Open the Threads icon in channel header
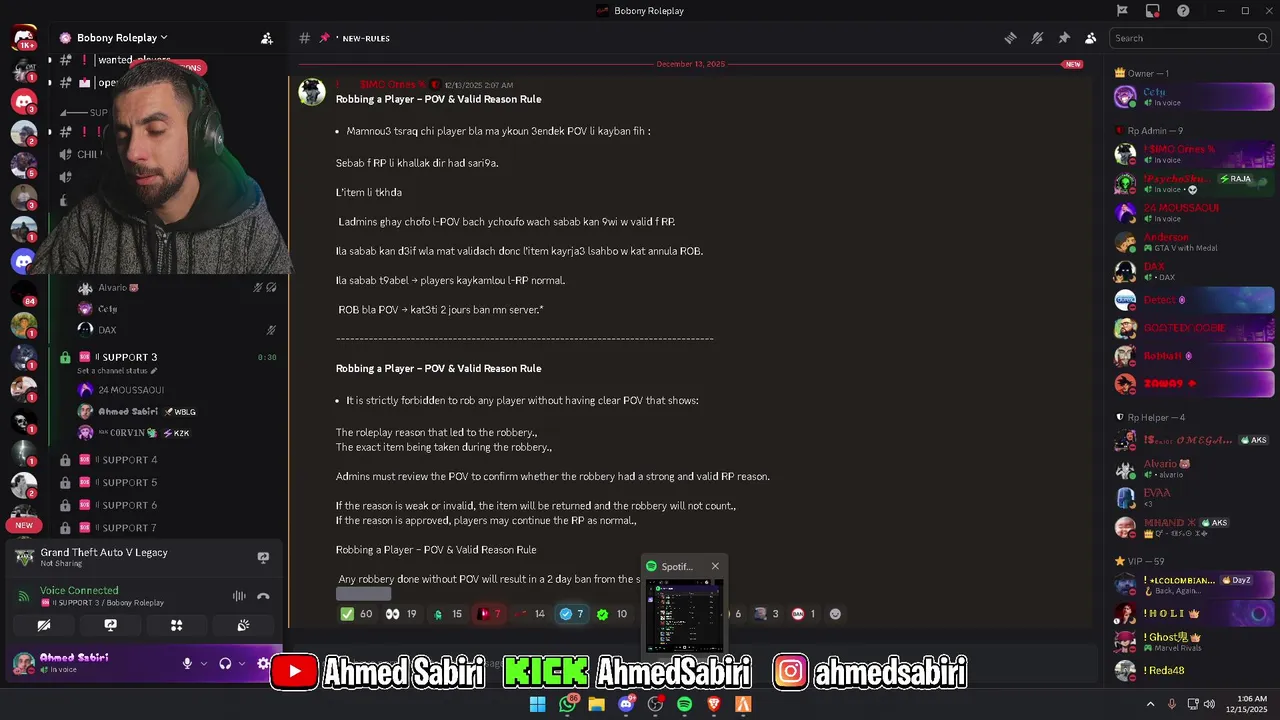The height and width of the screenshot is (720, 1280). [x=1011, y=38]
